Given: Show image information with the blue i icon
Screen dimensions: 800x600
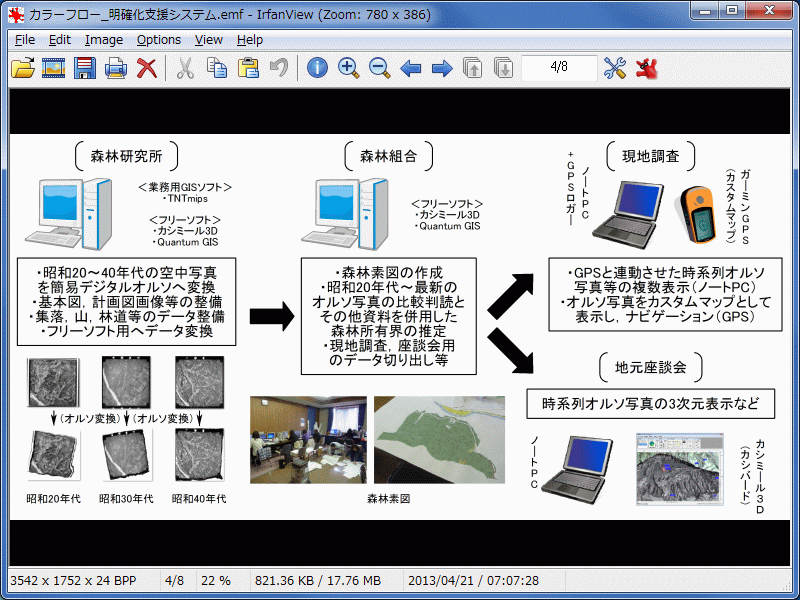Looking at the screenshot, I should point(317,69).
